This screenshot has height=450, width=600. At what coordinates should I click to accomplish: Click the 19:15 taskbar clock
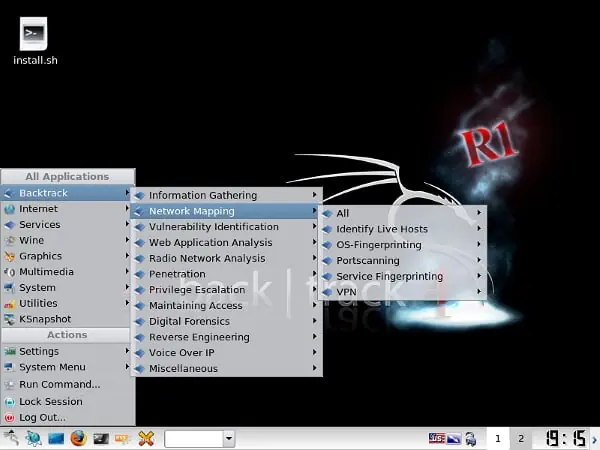566,439
